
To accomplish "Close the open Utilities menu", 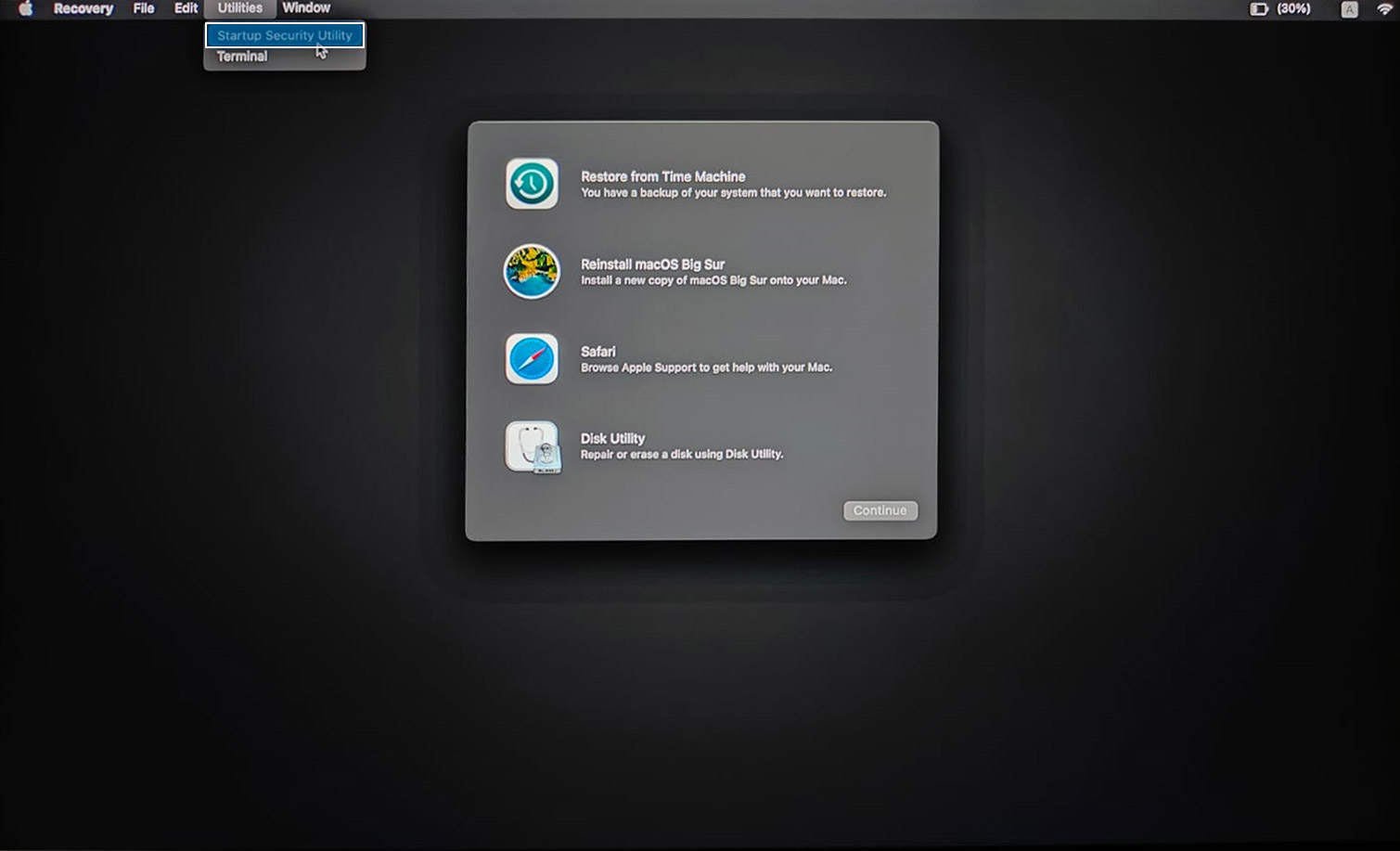I will pyautogui.click(x=240, y=8).
